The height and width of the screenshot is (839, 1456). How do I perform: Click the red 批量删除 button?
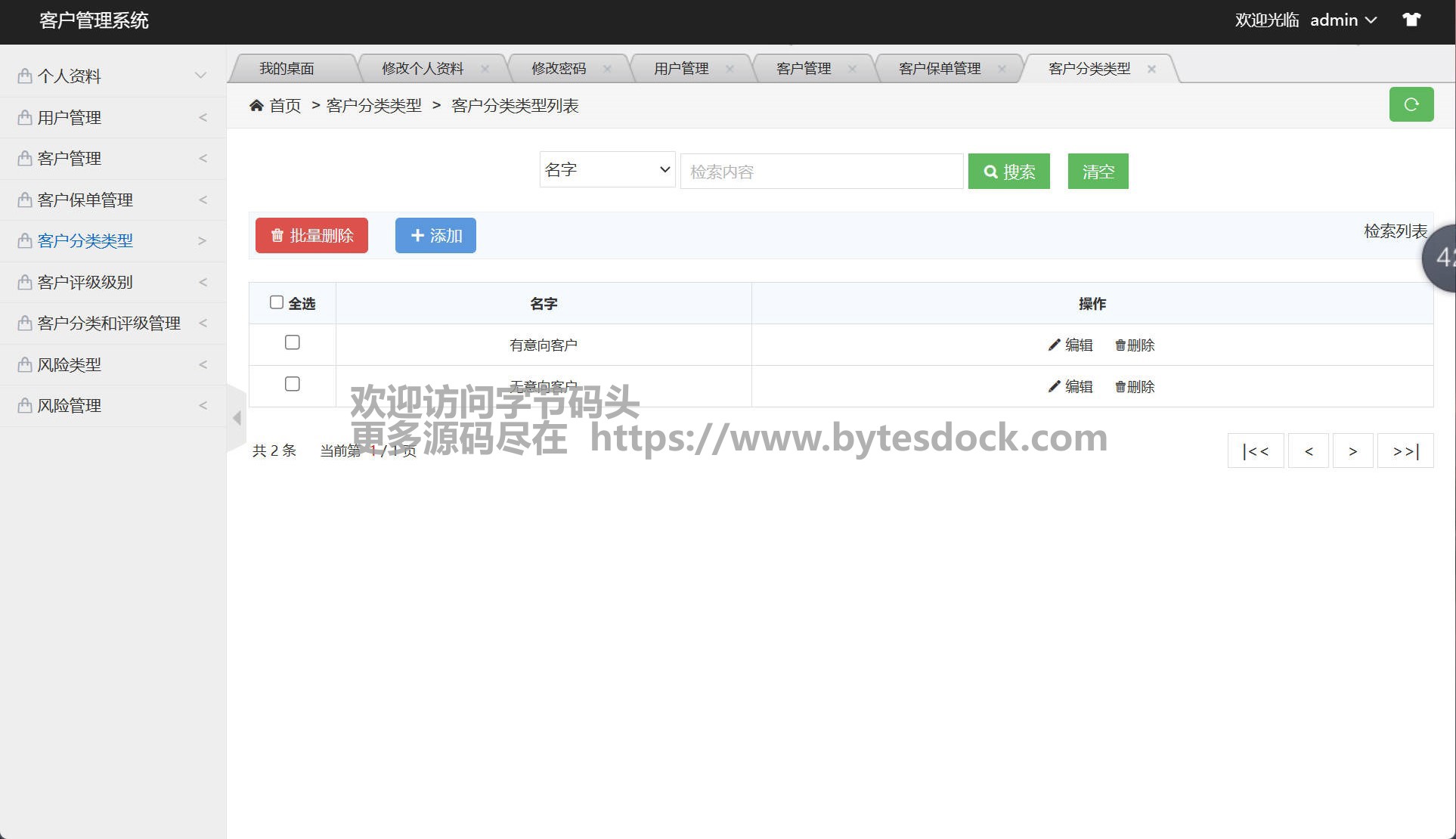pos(311,236)
